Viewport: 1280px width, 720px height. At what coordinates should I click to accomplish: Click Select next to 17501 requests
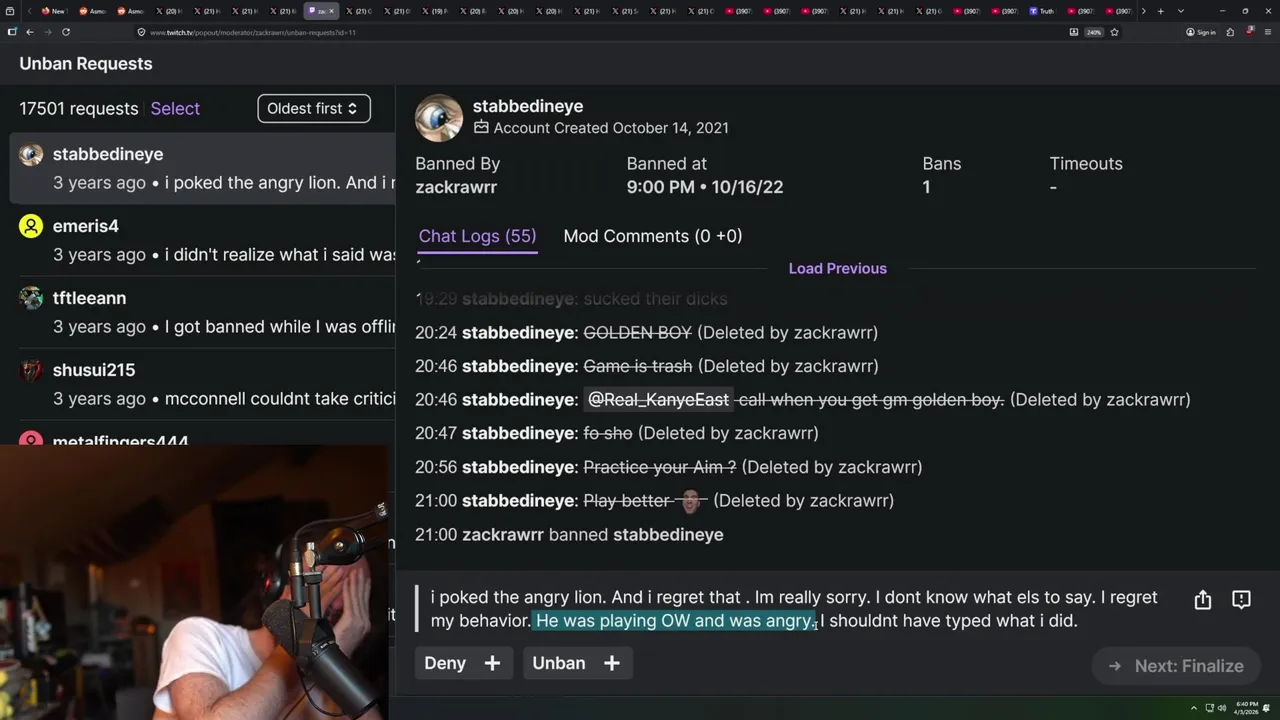coord(175,108)
